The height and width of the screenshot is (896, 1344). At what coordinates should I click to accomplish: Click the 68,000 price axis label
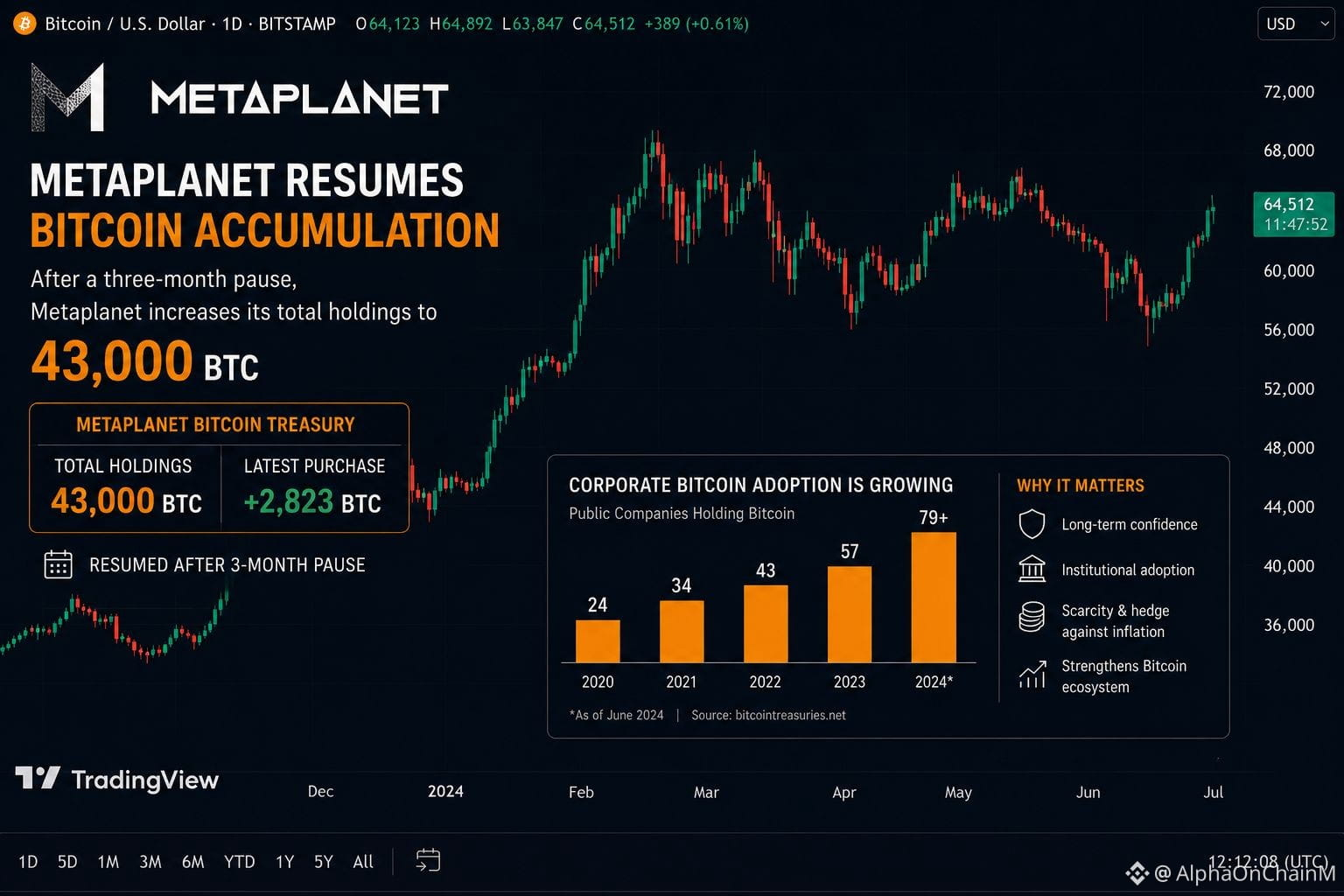tap(1289, 150)
